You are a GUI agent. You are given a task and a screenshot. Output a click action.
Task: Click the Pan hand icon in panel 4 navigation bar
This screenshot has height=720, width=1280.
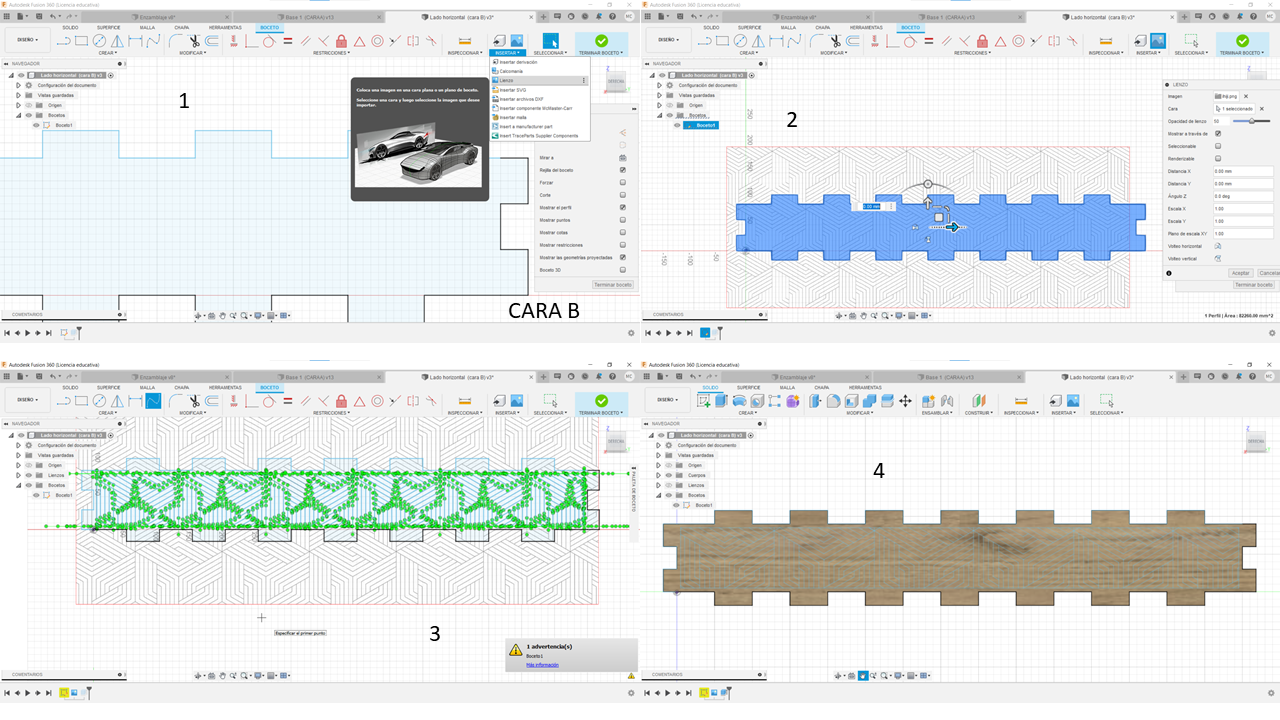click(x=862, y=676)
